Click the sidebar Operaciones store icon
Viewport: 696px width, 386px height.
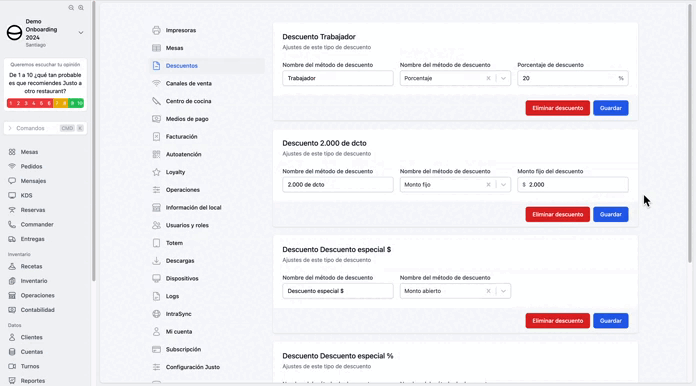pos(12,295)
